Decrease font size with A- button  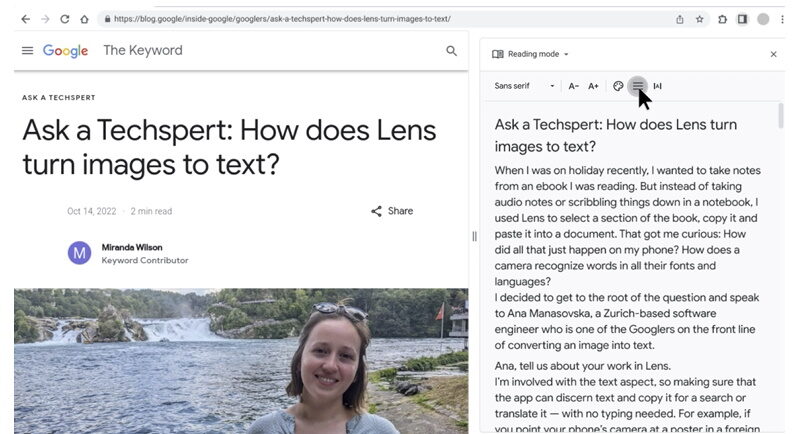tap(574, 86)
